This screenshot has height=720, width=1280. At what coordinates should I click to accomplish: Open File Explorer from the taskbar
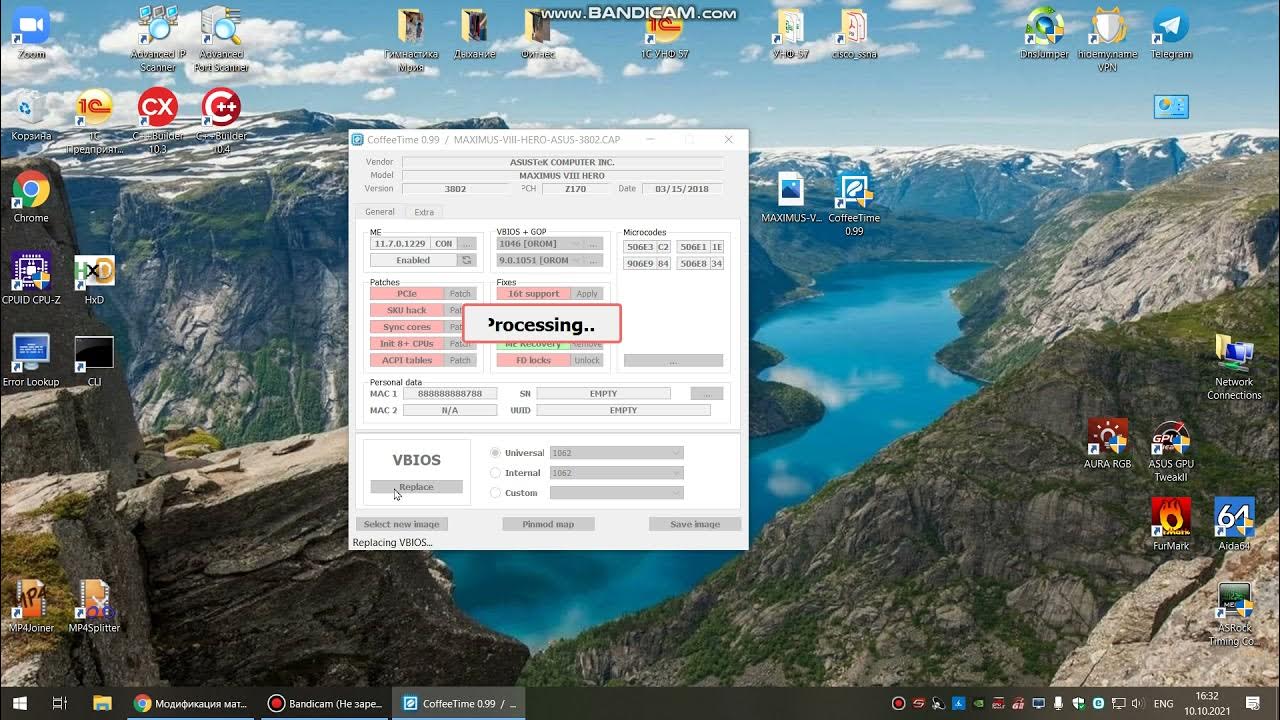click(101, 703)
